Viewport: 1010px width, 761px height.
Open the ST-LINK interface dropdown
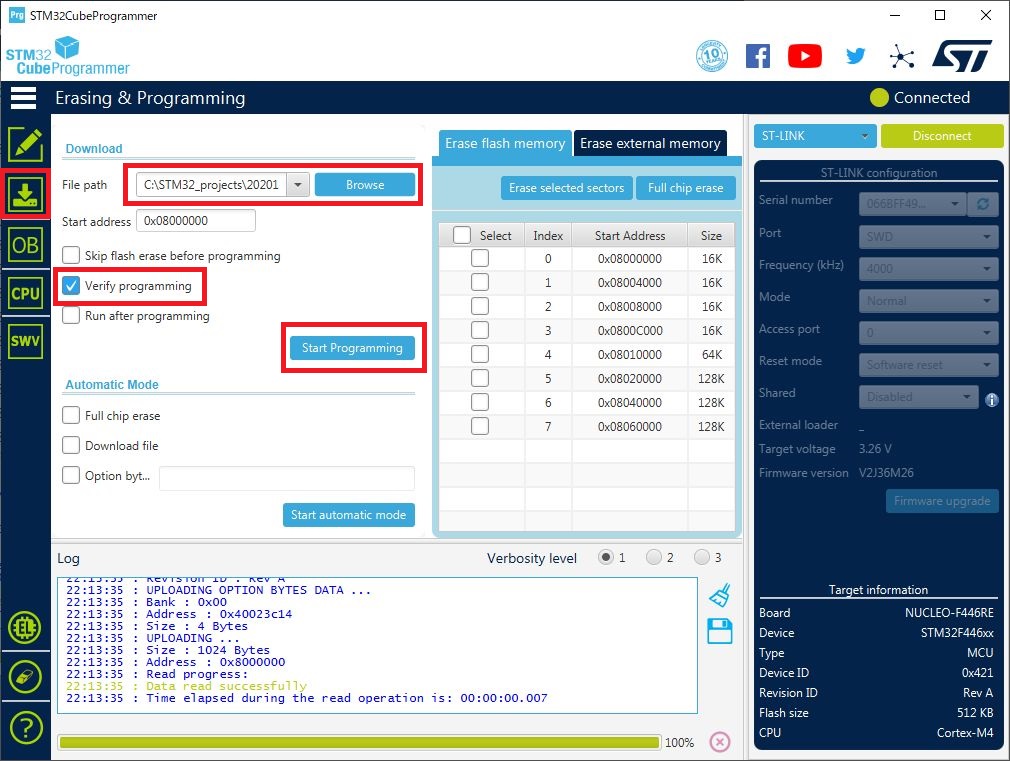point(815,136)
